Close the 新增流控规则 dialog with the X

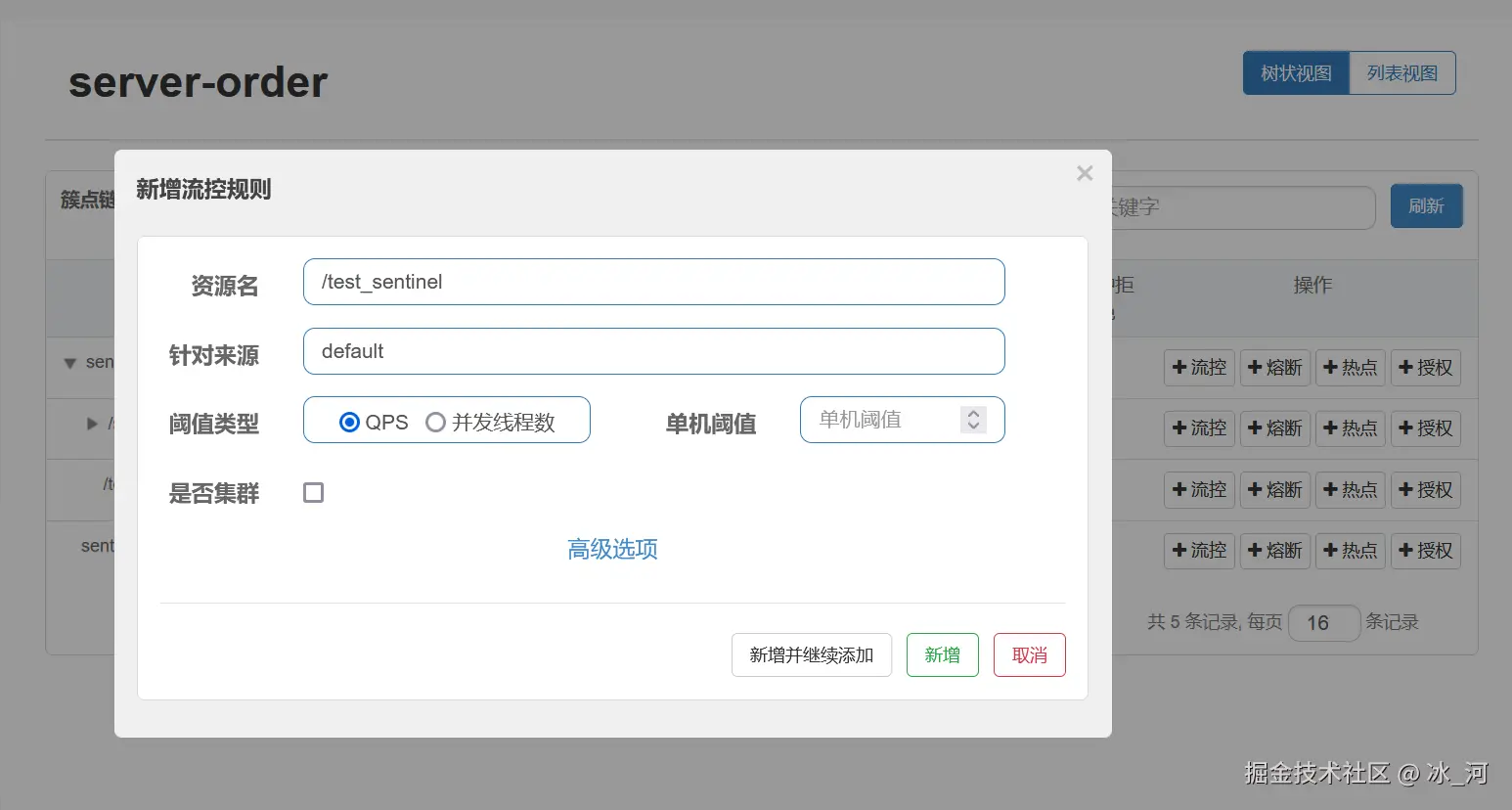pos(1085,173)
